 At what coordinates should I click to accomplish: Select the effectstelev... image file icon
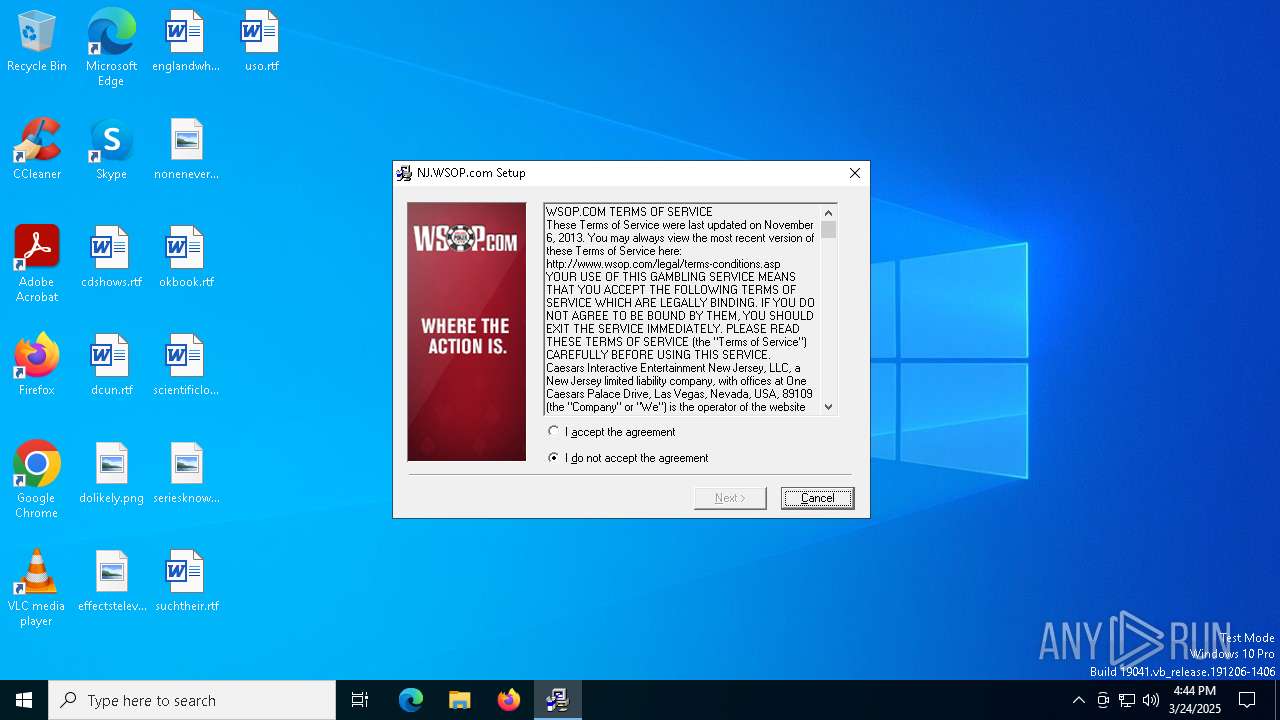(111, 582)
